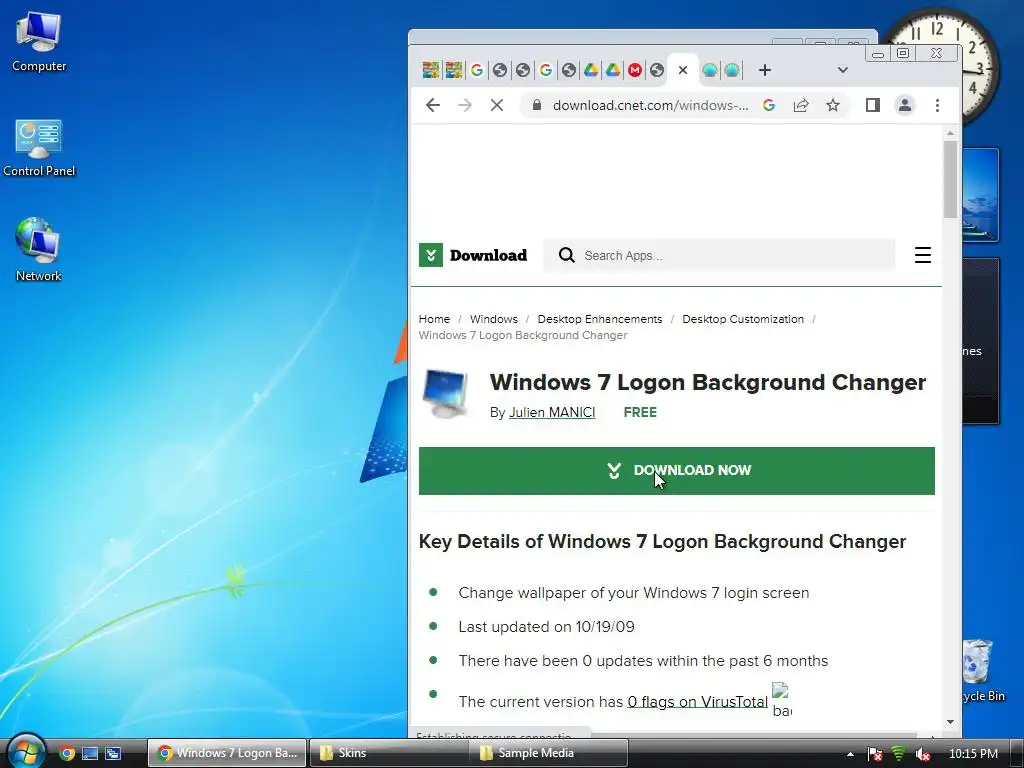
Task: Click the page's vertical scrollbar thumb
Action: (x=950, y=180)
